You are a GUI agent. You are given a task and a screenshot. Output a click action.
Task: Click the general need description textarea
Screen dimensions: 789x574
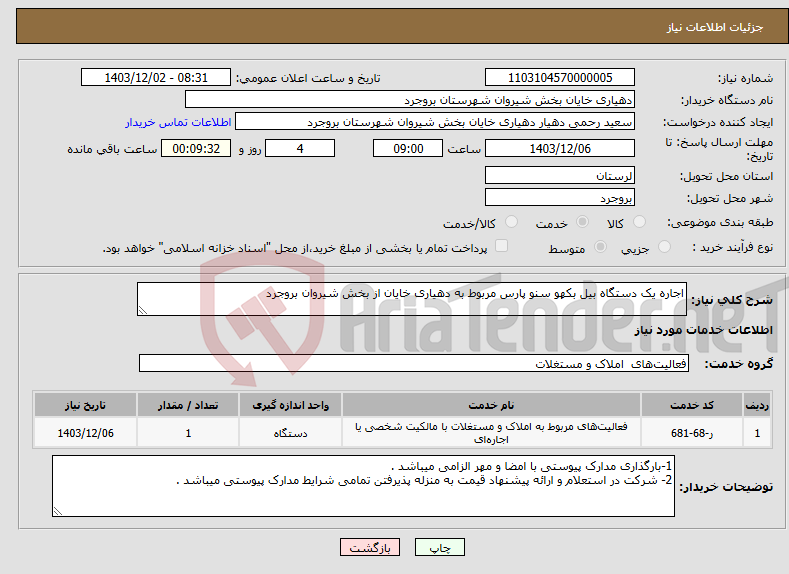(x=412, y=299)
